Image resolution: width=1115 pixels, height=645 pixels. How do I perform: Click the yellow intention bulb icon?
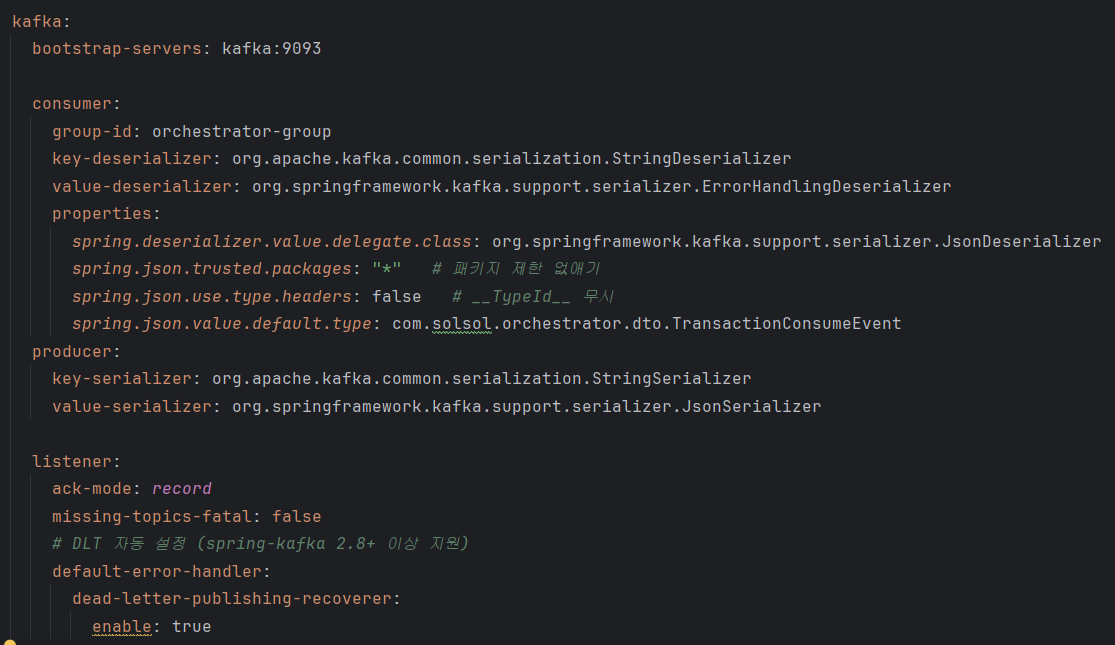9,641
